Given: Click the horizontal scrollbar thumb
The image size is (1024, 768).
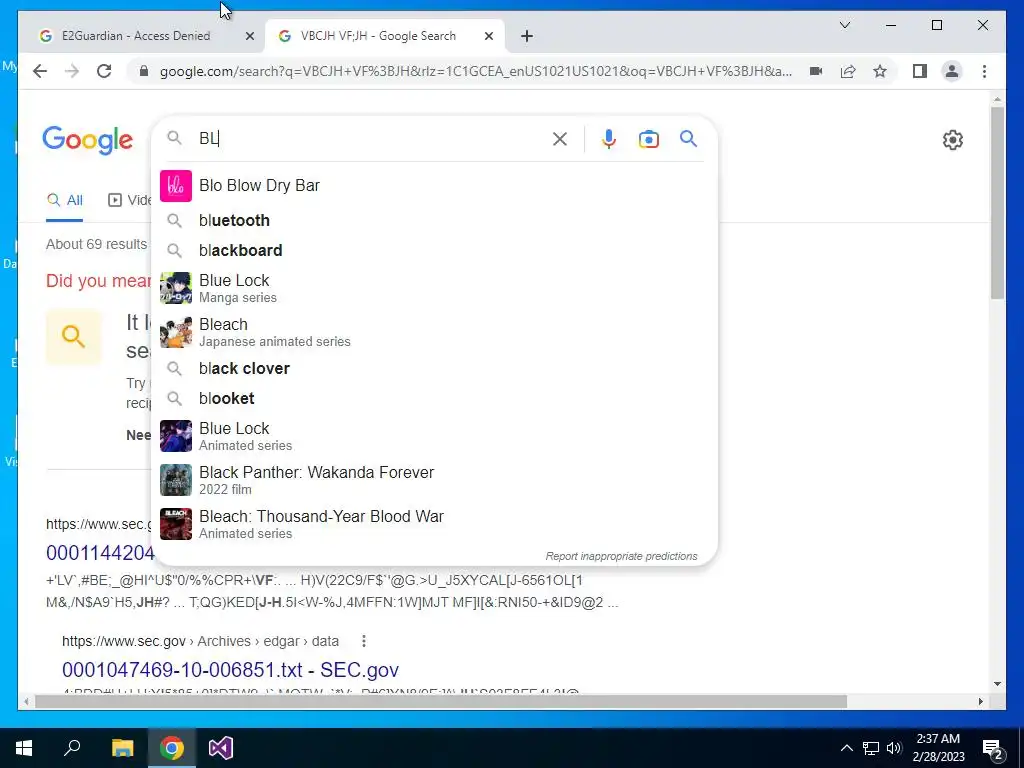Looking at the screenshot, I should click(x=441, y=701).
